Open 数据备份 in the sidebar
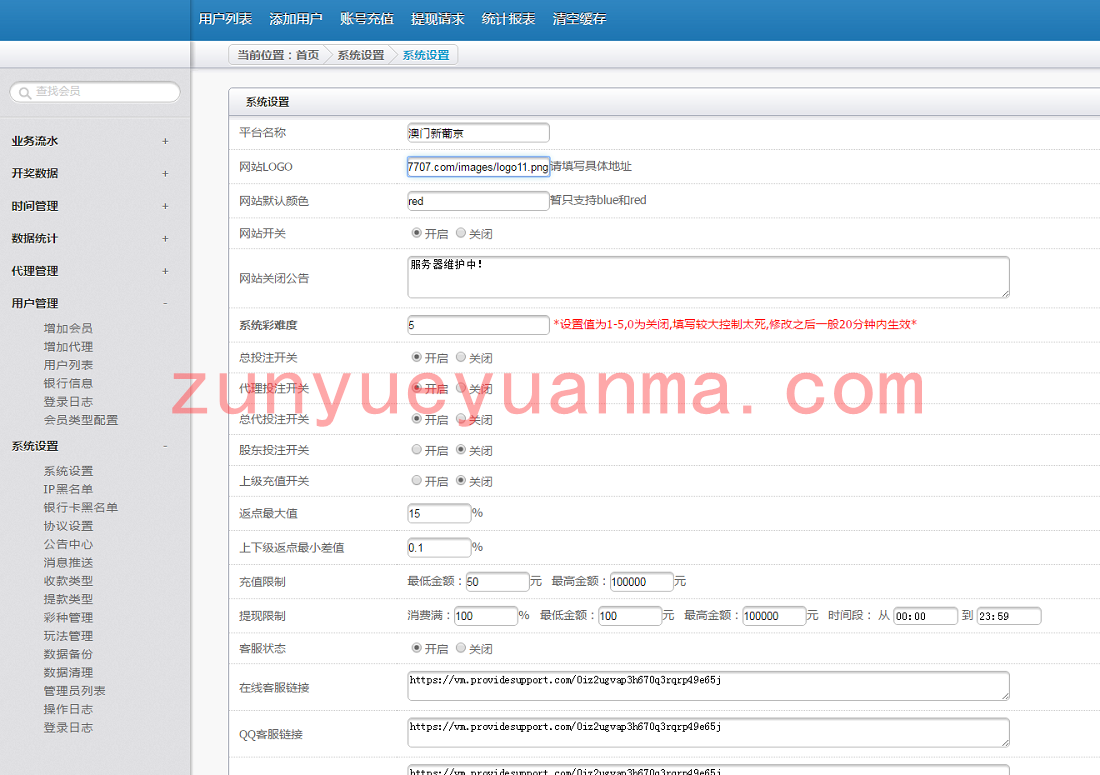The height and width of the screenshot is (775, 1100). (x=68, y=654)
